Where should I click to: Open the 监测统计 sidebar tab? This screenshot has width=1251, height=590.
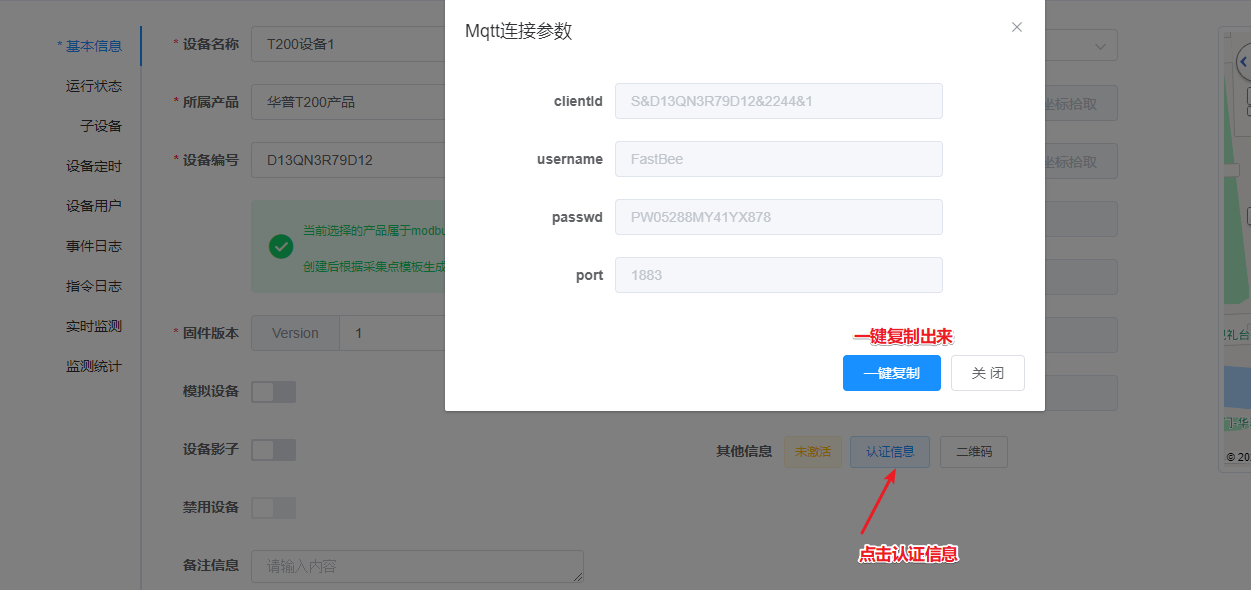coord(94,366)
